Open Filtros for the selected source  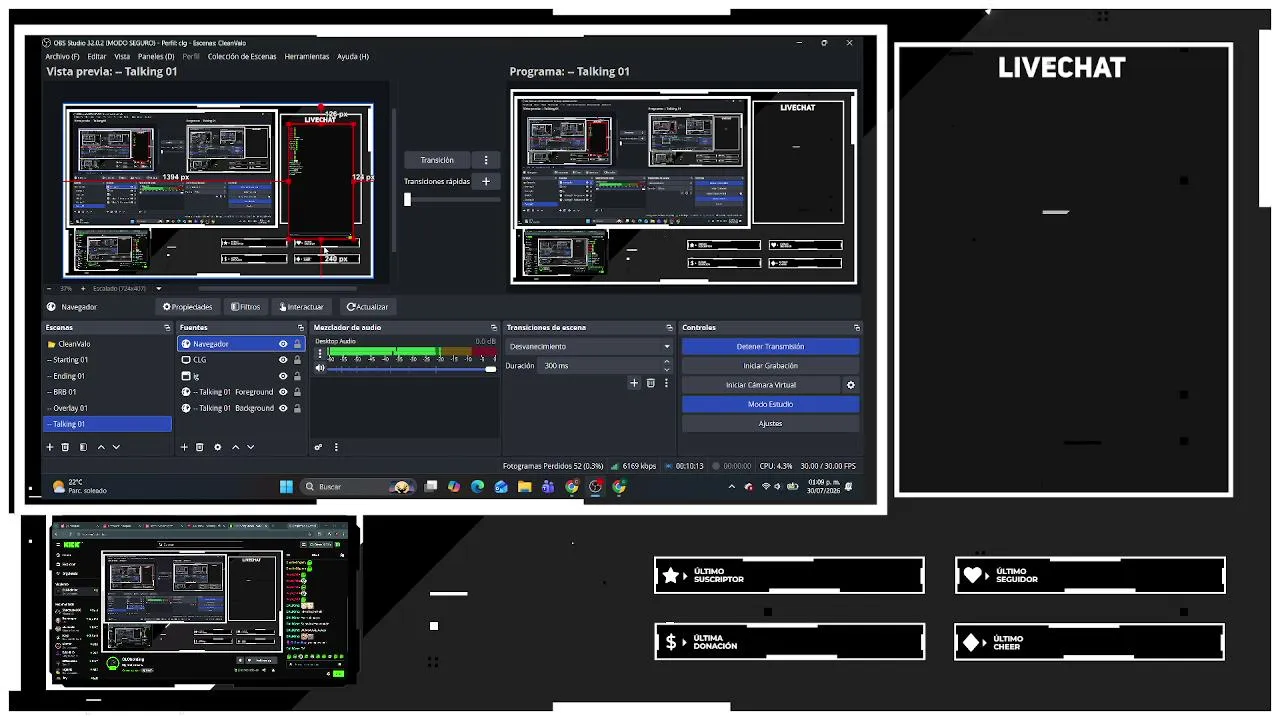(245, 307)
